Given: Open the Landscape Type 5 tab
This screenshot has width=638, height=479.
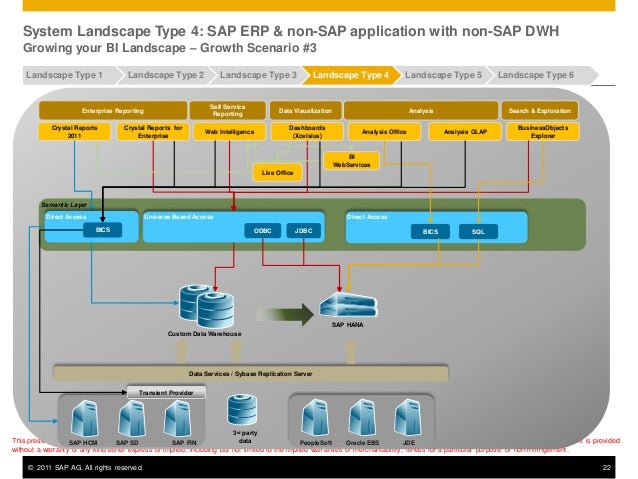Looking at the screenshot, I should pyautogui.click(x=443, y=75).
